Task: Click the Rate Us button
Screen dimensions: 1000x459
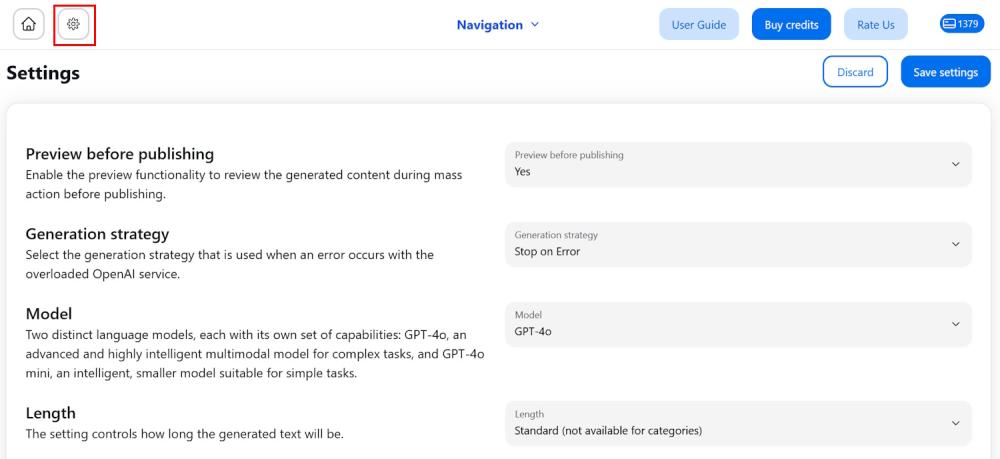Action: pos(876,25)
